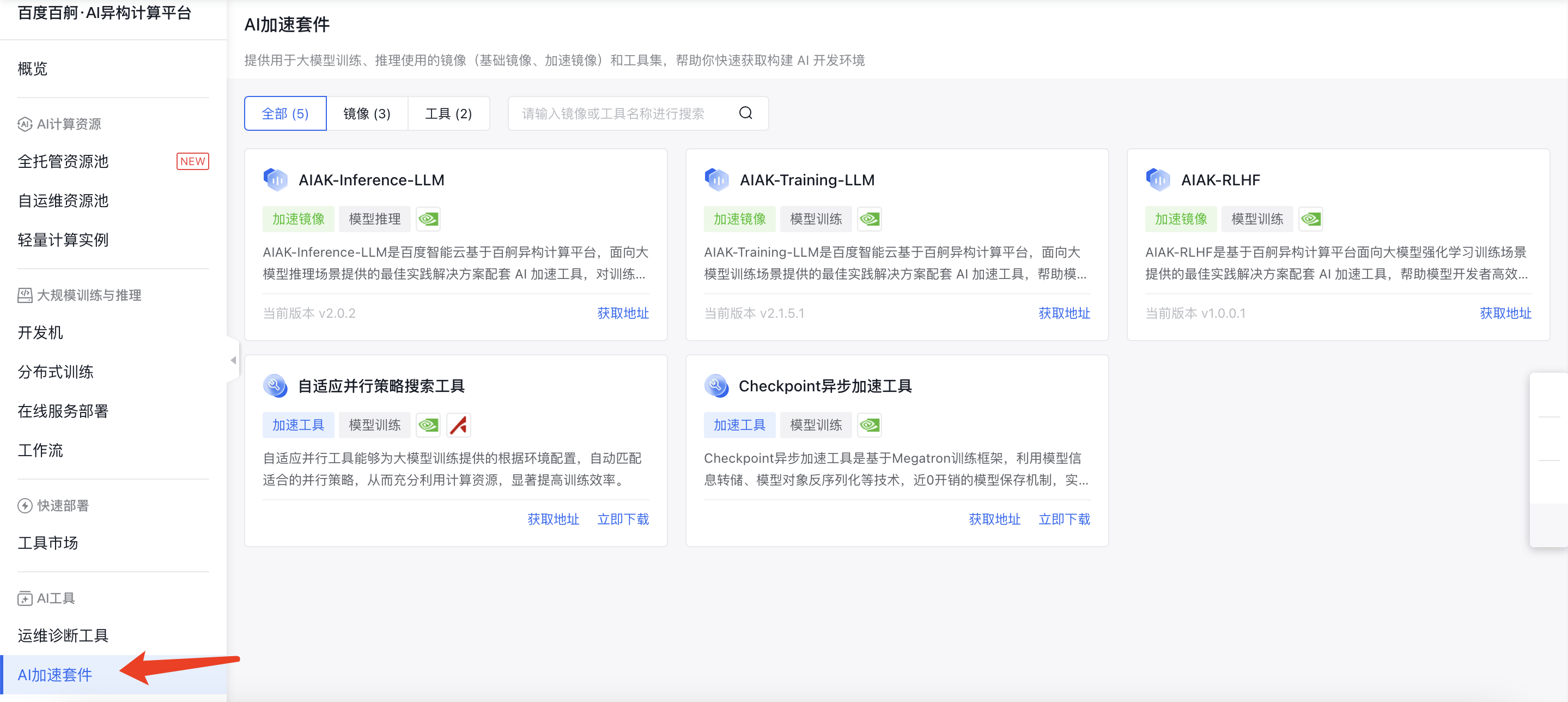Click 获取地址 for AIAK-Training-LLM
The image size is (1568, 702).
coord(1064,313)
